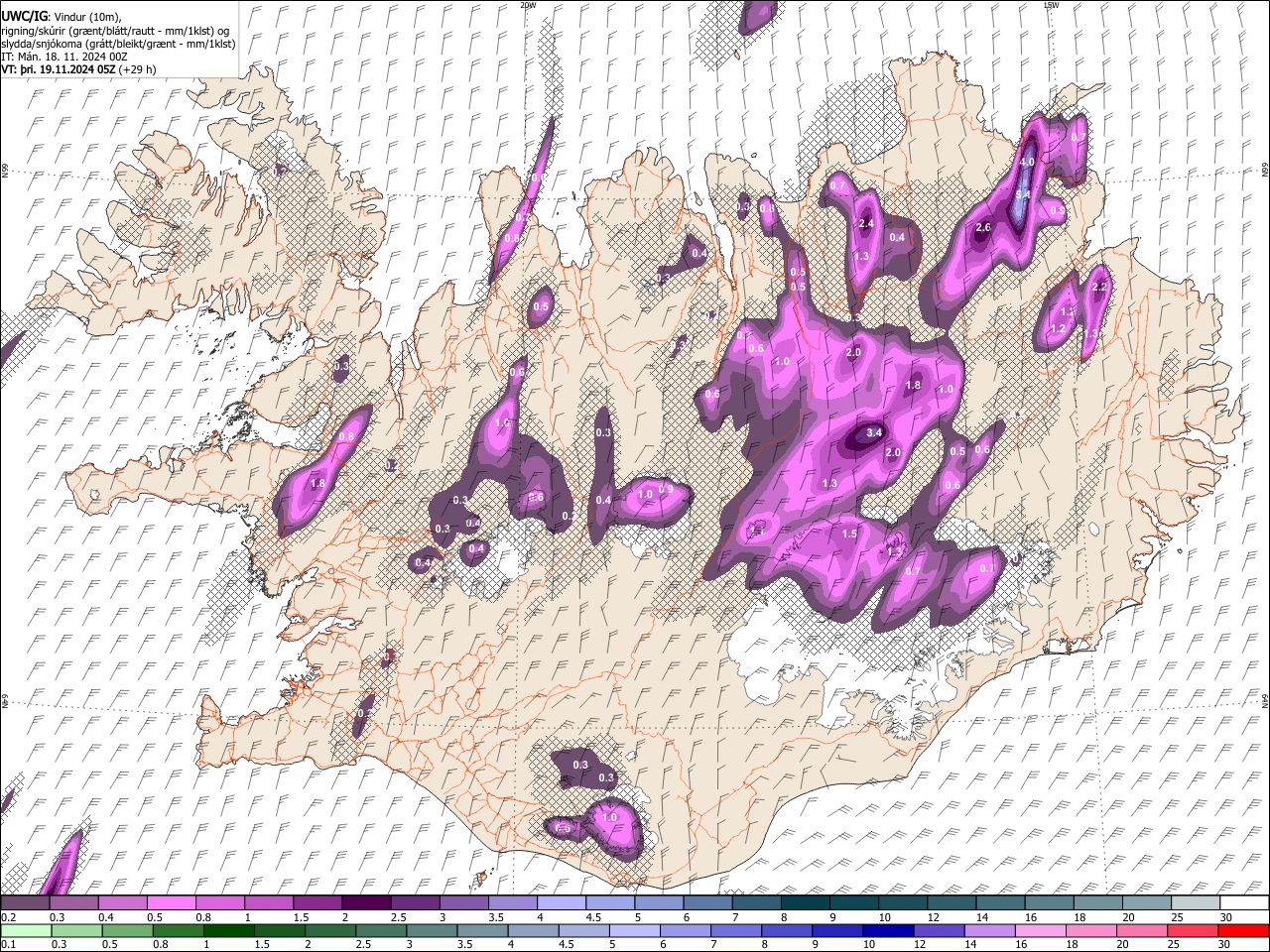Click the 15W longitude label

coord(1050,5)
